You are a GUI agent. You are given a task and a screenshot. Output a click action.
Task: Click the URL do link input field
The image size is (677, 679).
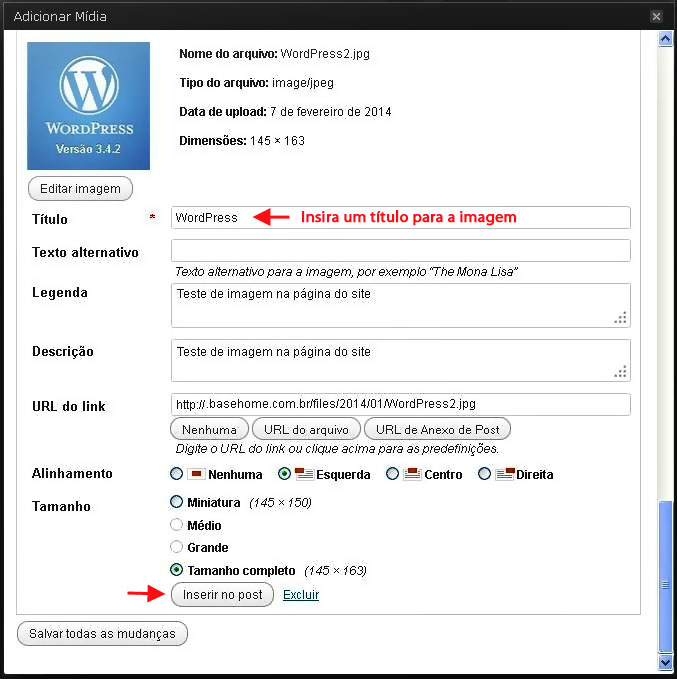401,404
